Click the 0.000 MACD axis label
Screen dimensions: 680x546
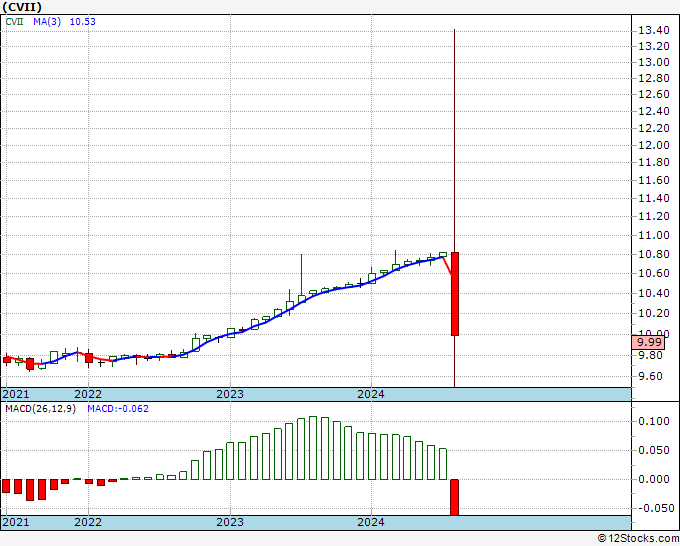654,479
